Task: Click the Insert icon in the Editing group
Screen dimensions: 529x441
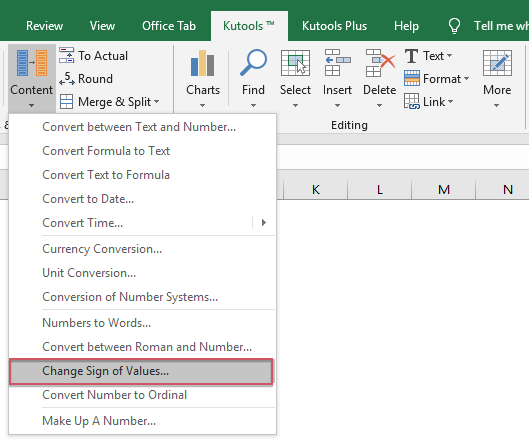Action: [337, 63]
